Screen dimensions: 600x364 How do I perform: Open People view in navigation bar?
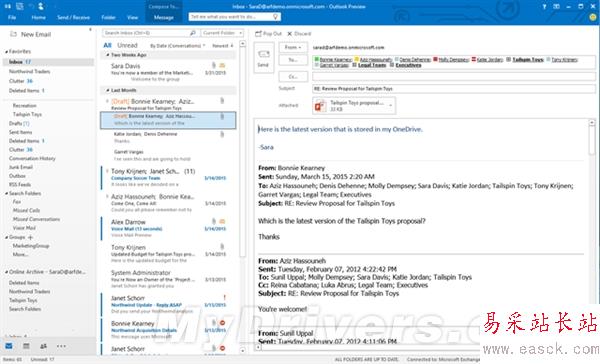click(x=44, y=346)
